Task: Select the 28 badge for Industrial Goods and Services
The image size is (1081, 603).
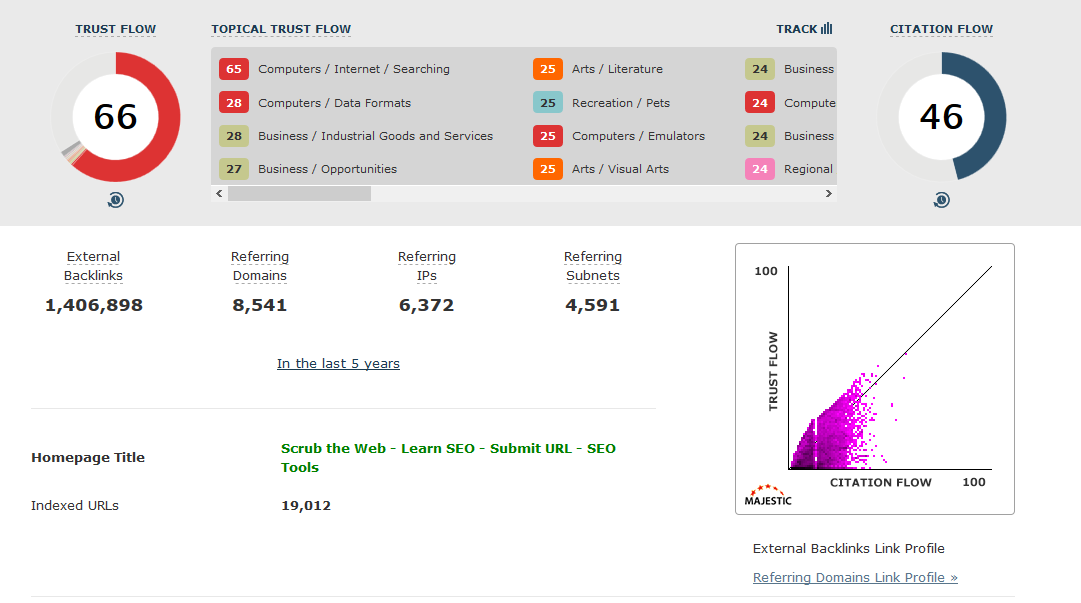Action: coord(234,136)
